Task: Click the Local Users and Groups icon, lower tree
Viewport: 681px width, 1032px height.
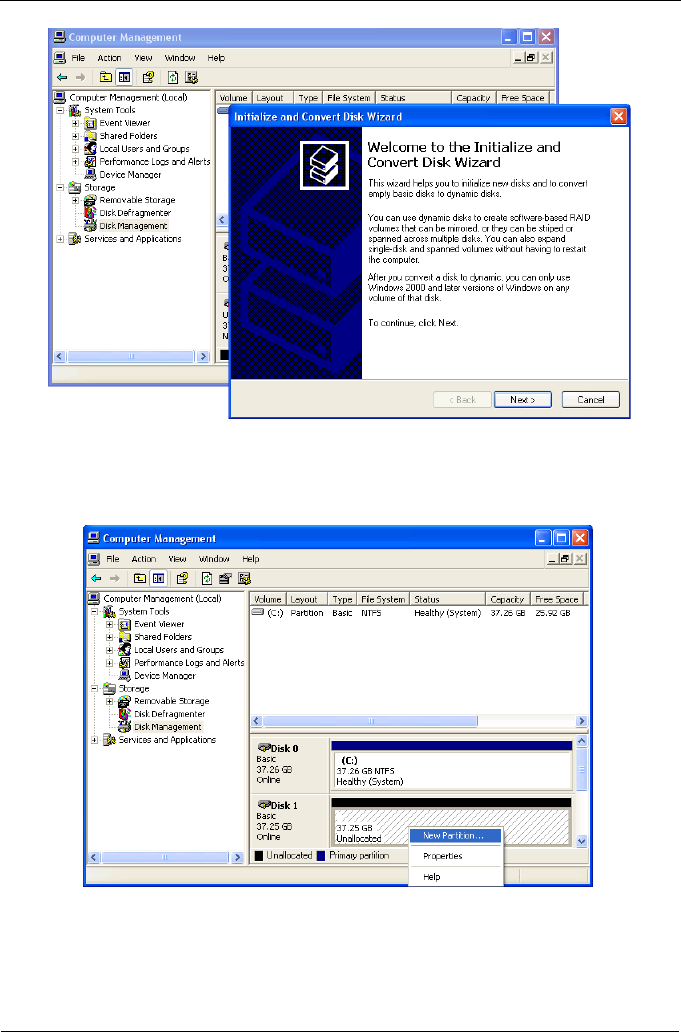Action: (124, 650)
